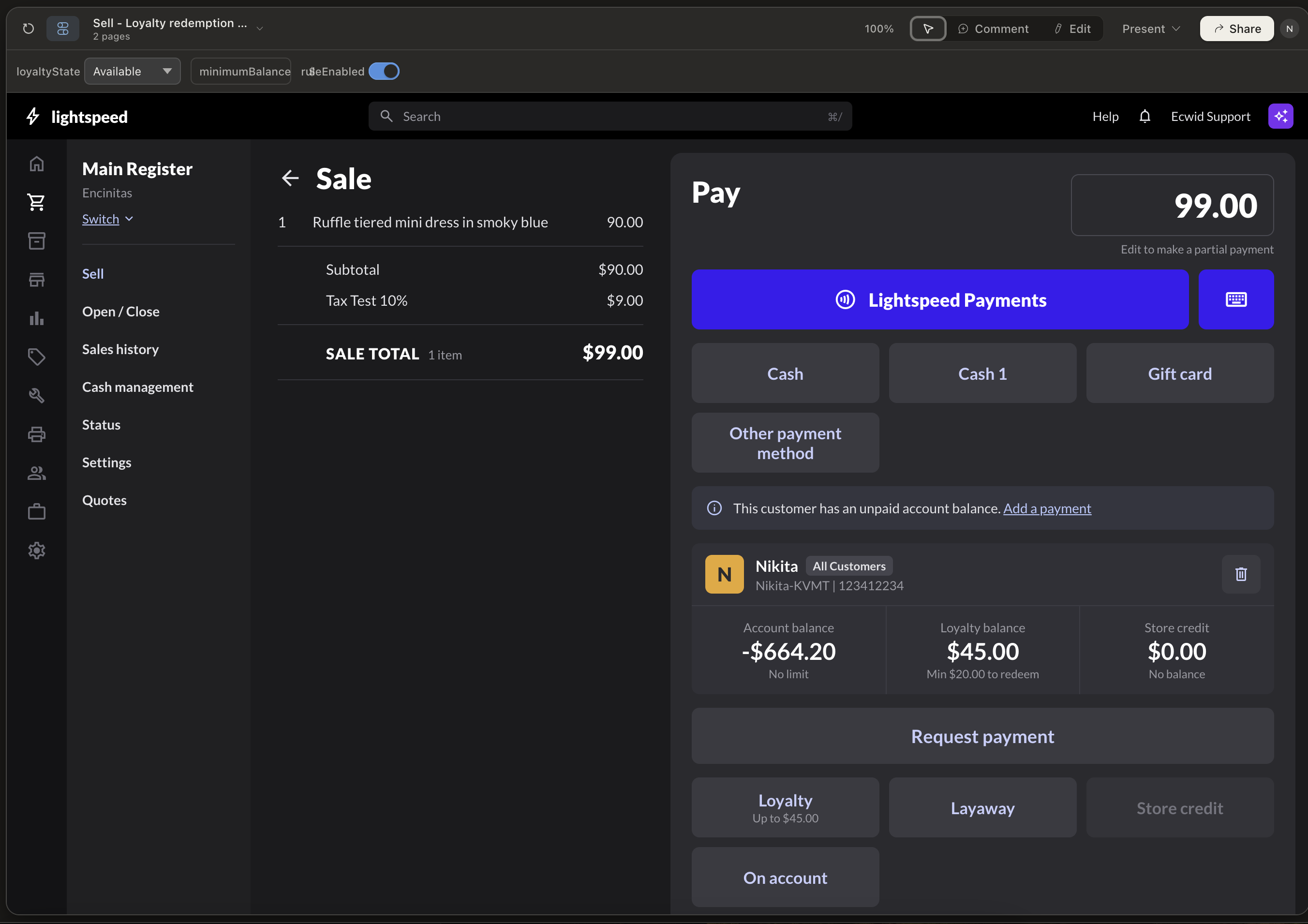This screenshot has width=1308, height=924.
Task: Open the Present dropdown
Action: [1151, 29]
